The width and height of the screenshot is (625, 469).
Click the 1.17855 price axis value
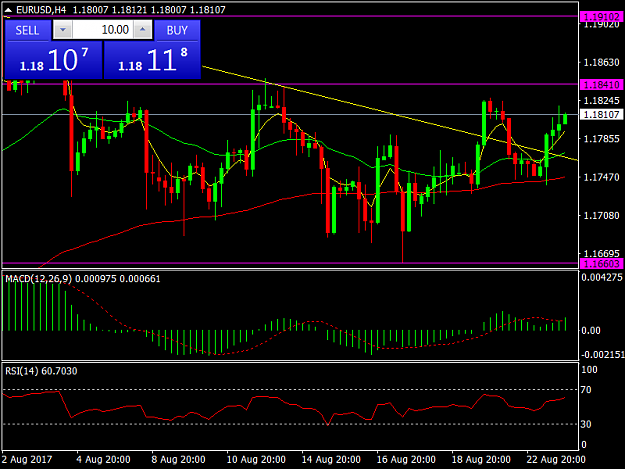(601, 139)
